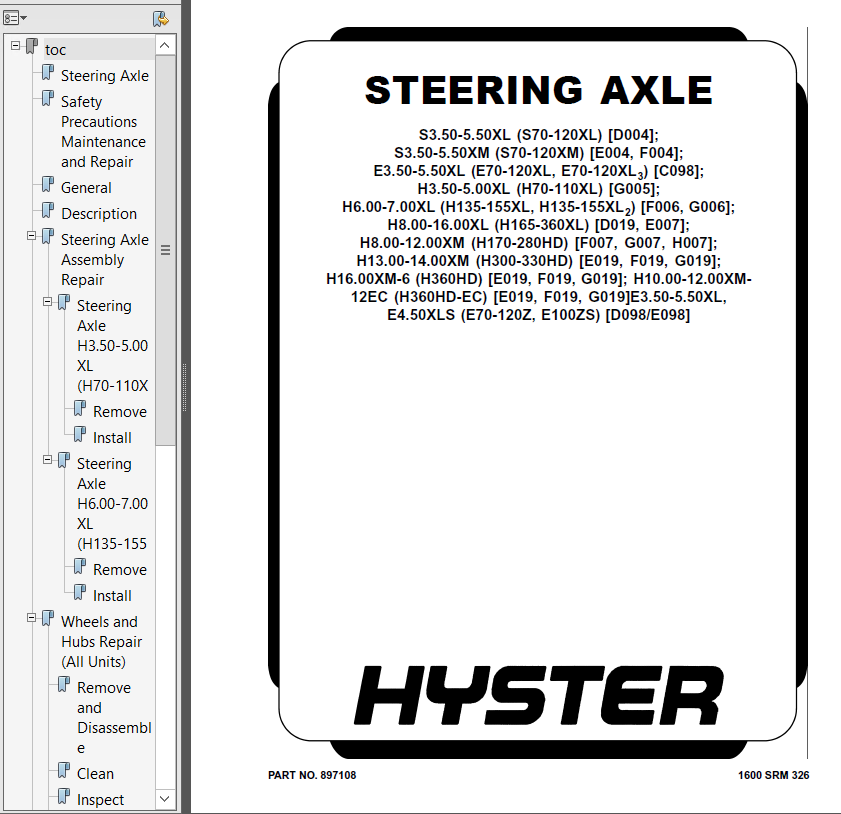
Task: Open Wheels and Hubs Repair (All Units)
Action: click(101, 641)
